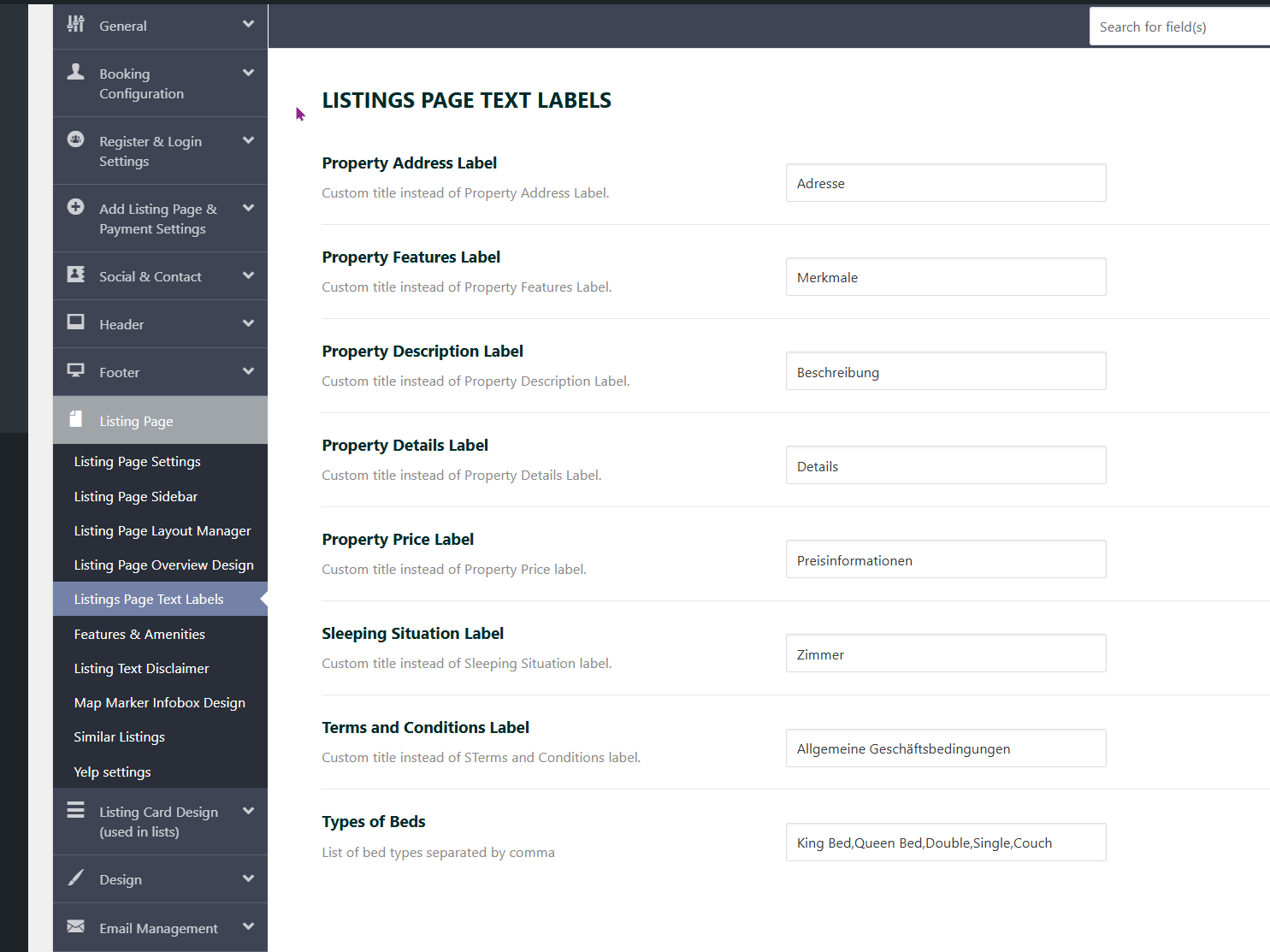
Task: Expand the Header section chevron
Action: (x=249, y=323)
